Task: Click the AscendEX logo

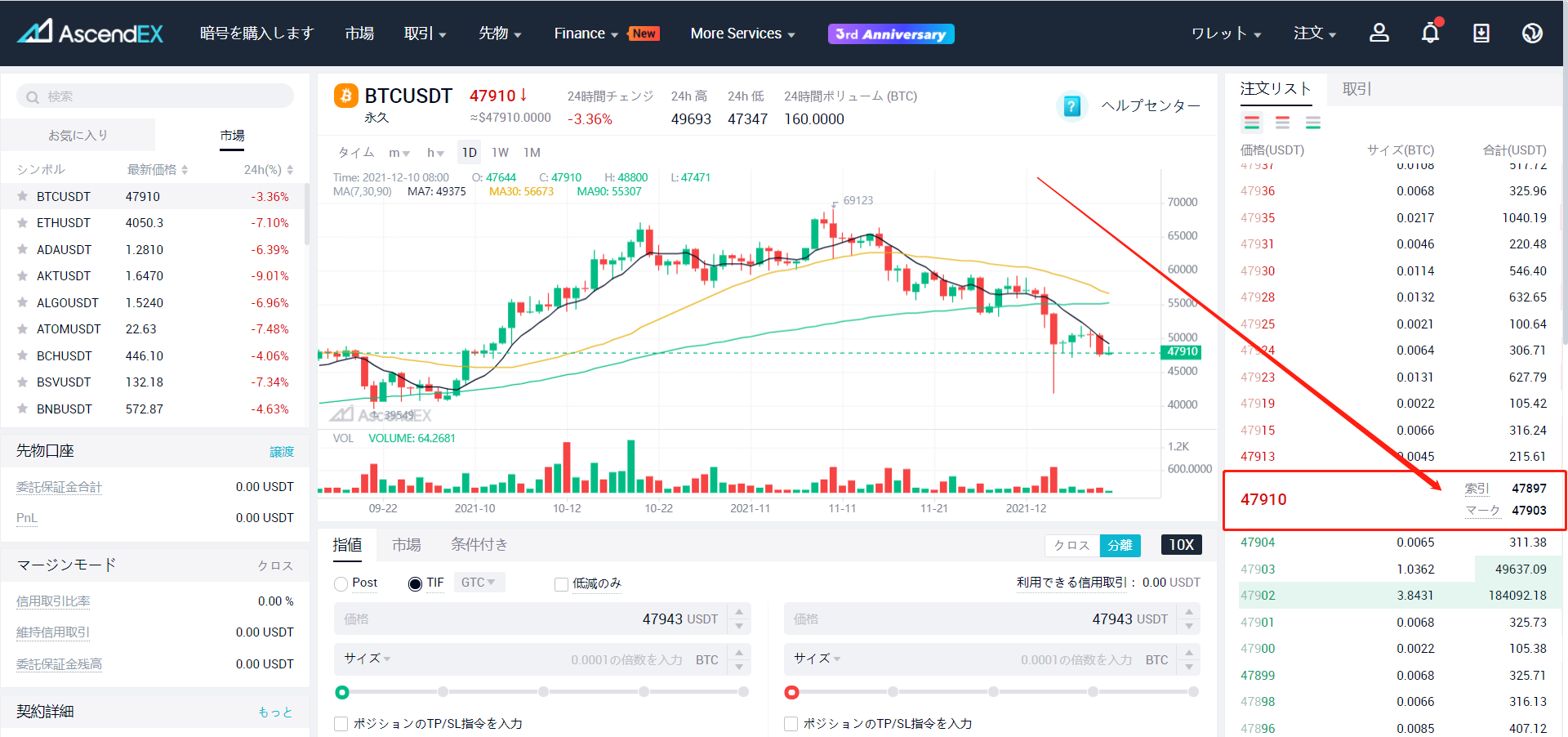Action: (x=90, y=33)
